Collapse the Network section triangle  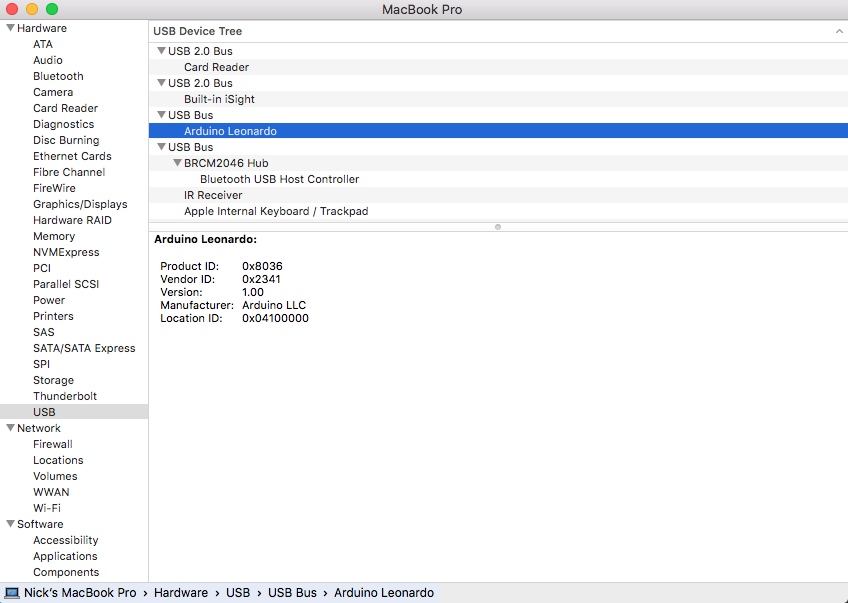[10, 428]
